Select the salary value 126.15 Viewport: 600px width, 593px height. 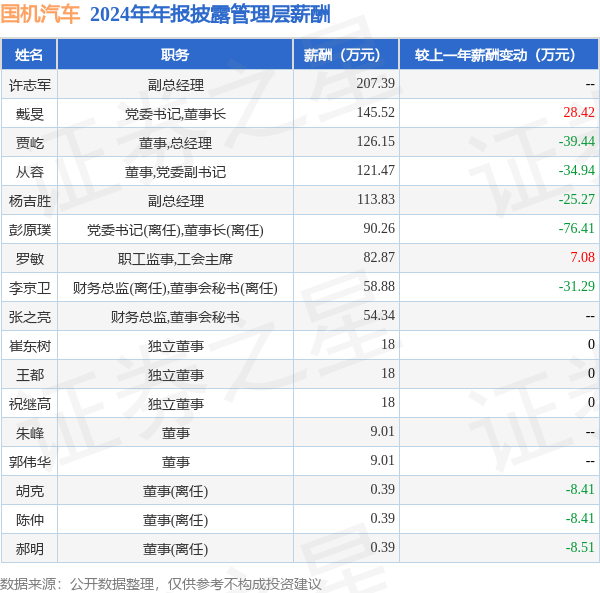click(375, 141)
